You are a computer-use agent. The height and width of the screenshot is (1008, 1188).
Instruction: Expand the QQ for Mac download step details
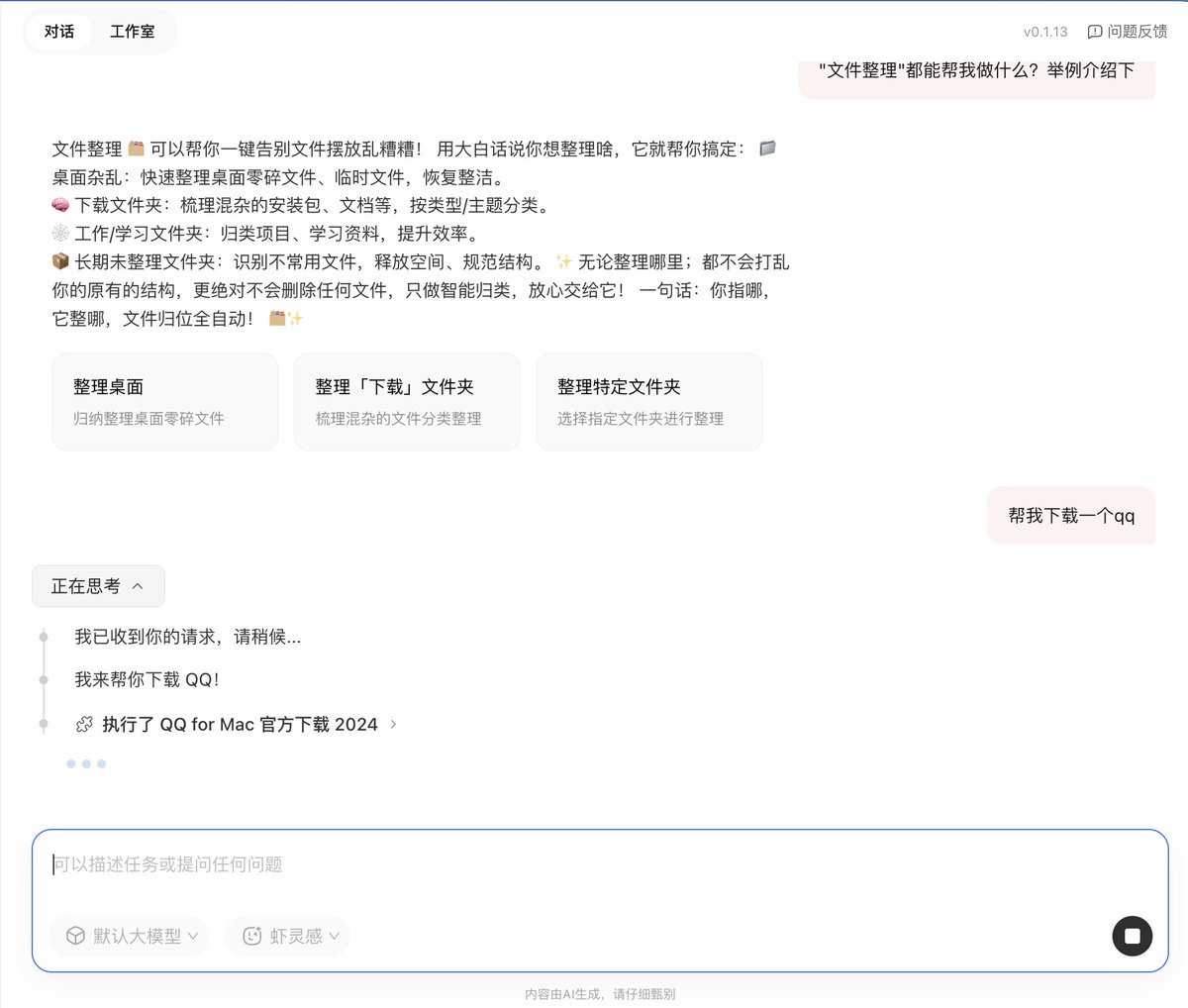coord(238,724)
